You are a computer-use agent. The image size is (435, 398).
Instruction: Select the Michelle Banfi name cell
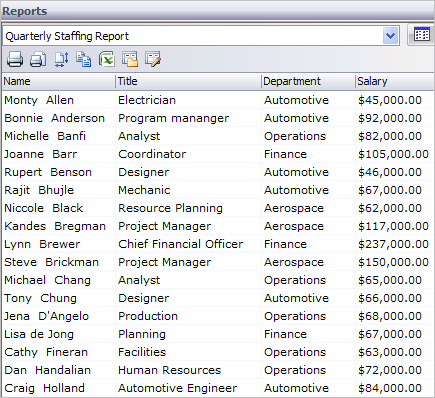coord(59,136)
